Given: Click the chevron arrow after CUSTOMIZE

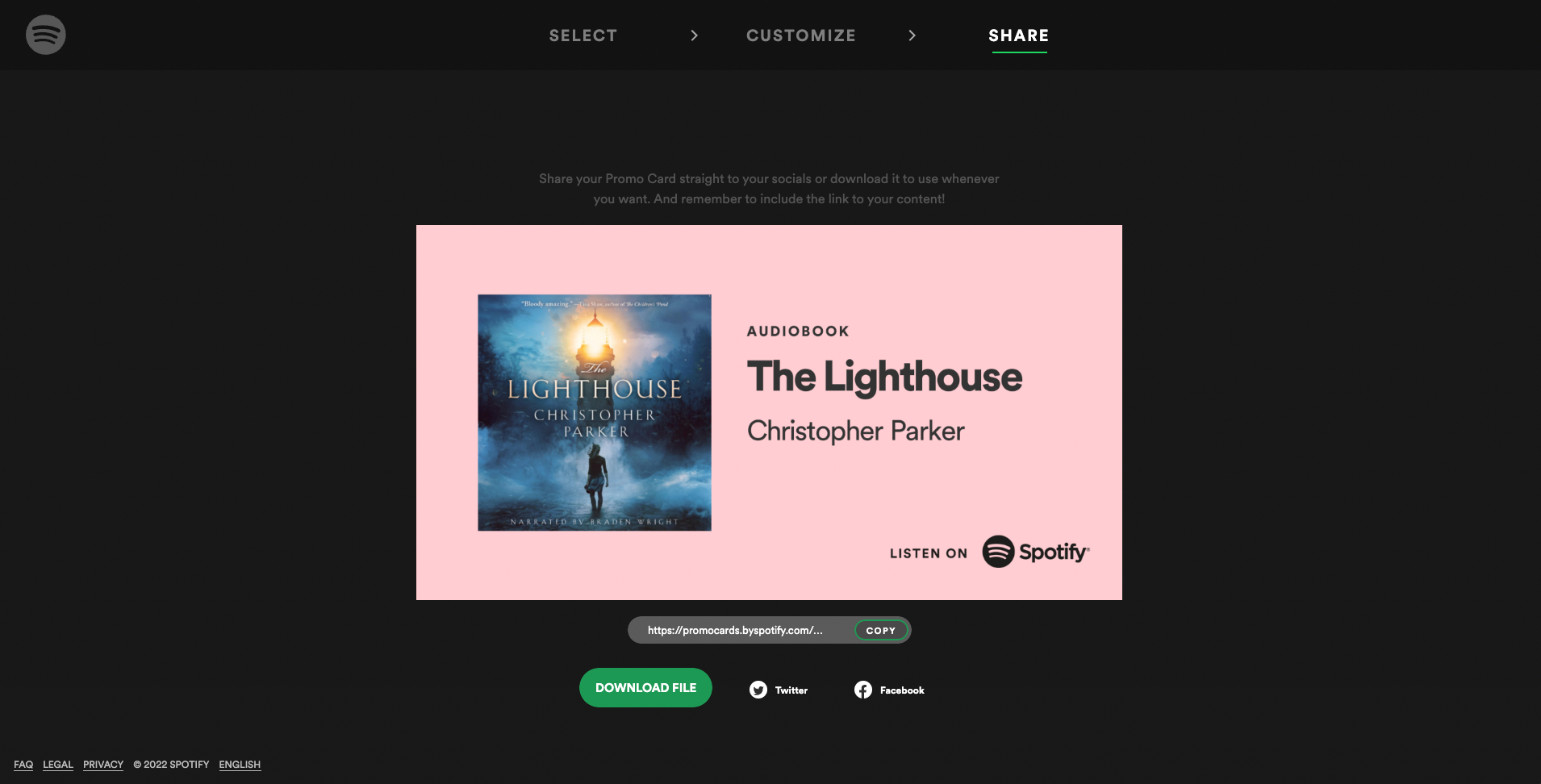Looking at the screenshot, I should pos(912,35).
